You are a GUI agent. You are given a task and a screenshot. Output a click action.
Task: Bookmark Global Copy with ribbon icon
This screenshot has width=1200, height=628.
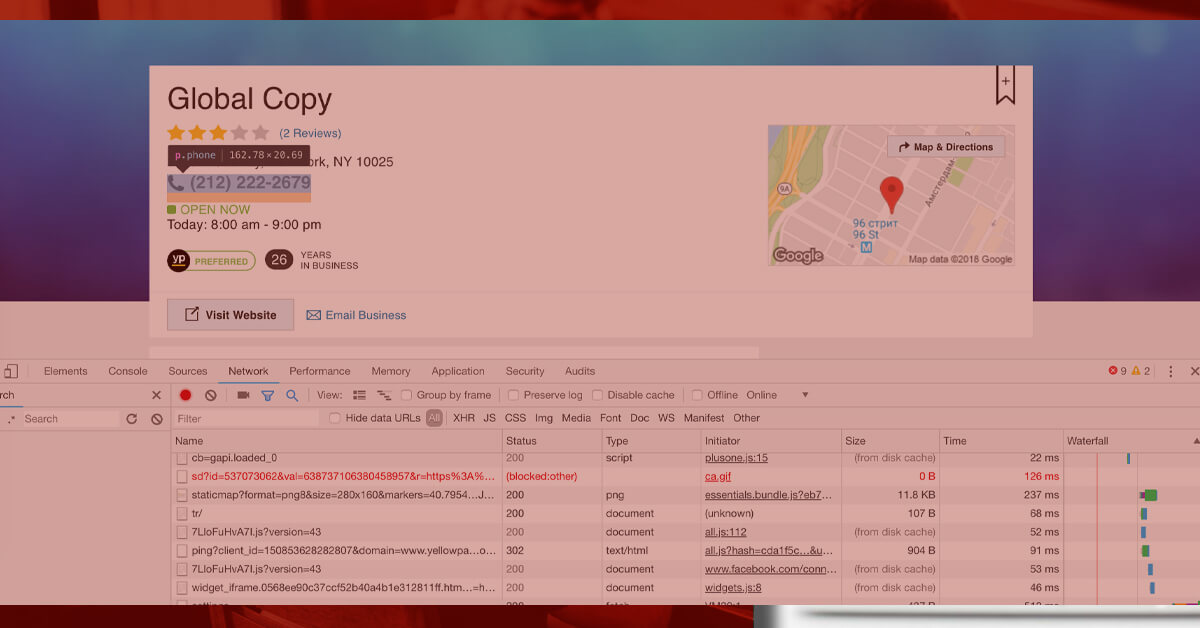click(1005, 84)
